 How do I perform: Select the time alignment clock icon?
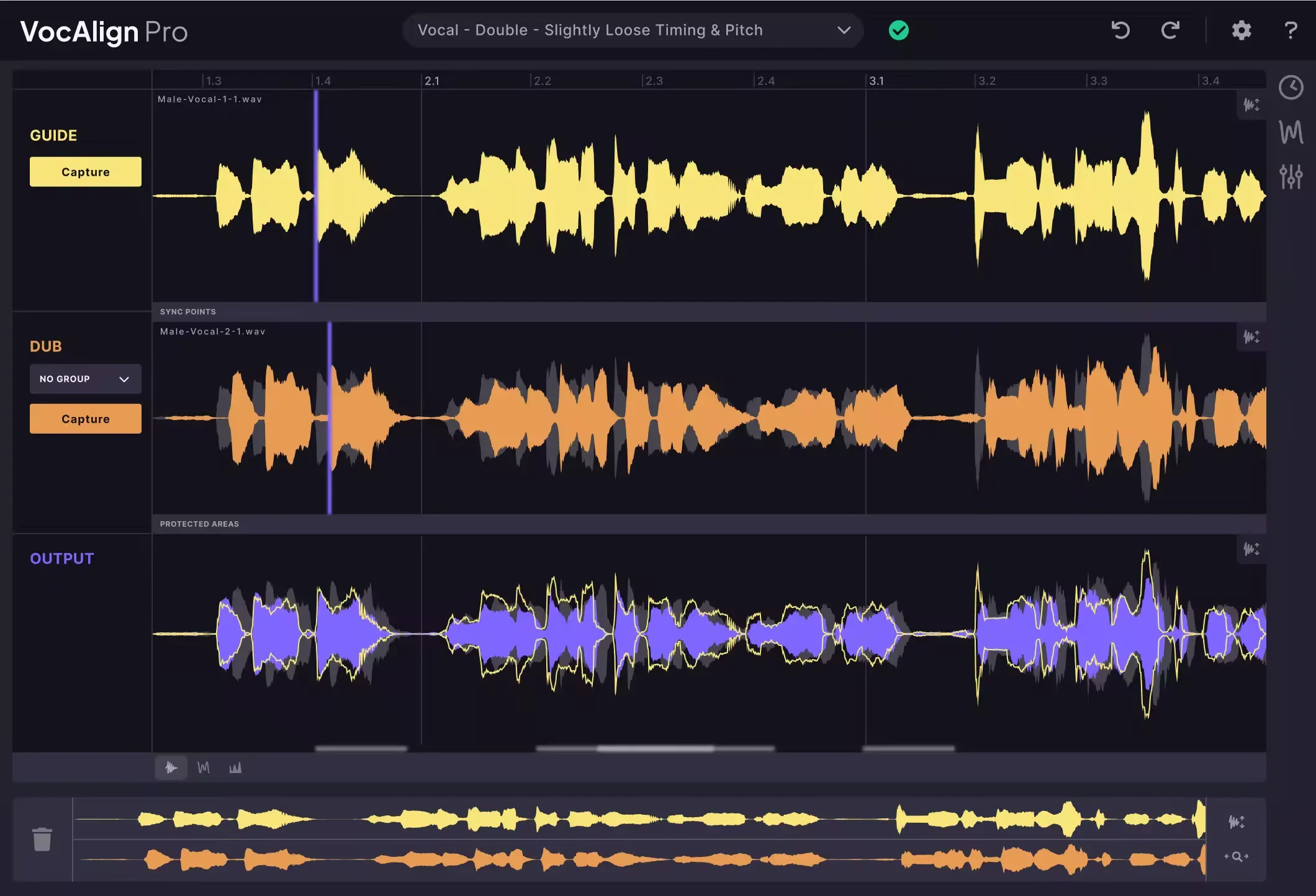(x=1291, y=88)
